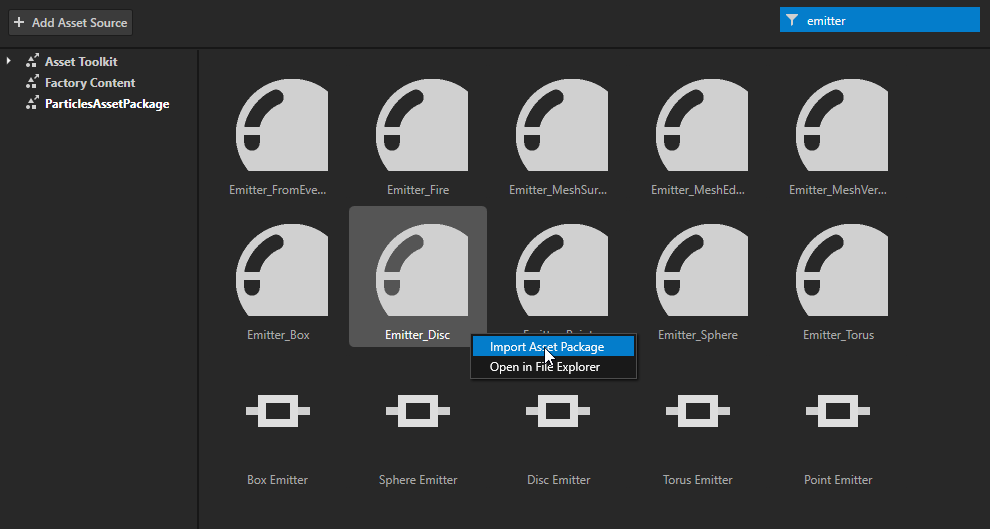990x529 pixels.
Task: Select the Torus Emitter node icon
Action: pyautogui.click(x=698, y=412)
